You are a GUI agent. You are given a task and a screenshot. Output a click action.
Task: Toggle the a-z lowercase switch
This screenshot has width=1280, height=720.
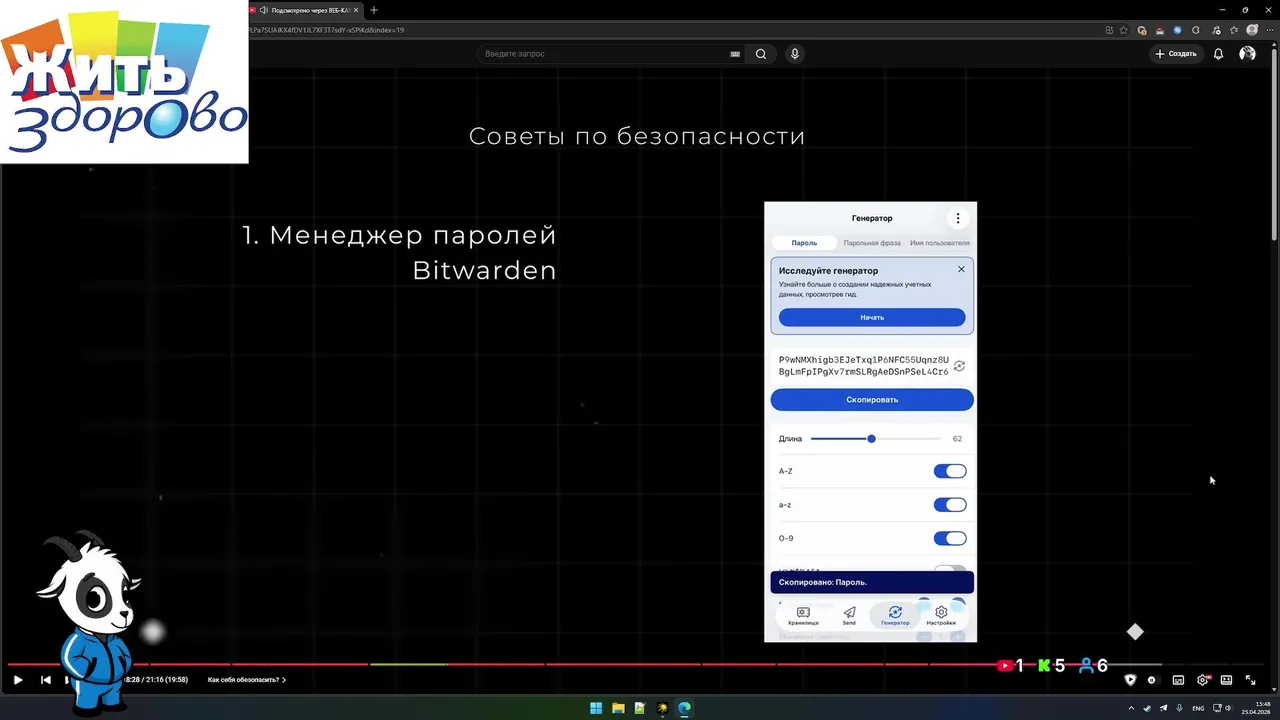point(950,505)
